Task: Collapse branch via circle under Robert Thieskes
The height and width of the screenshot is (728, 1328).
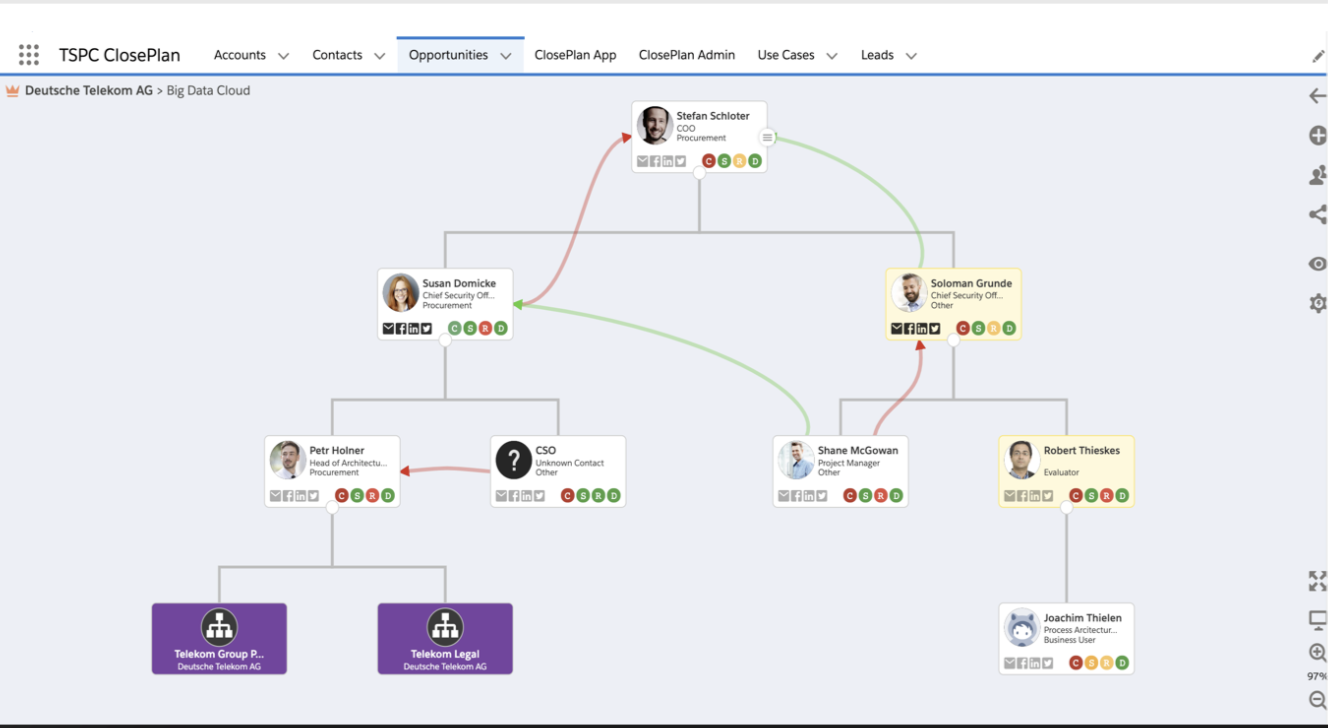Action: click(x=1066, y=507)
